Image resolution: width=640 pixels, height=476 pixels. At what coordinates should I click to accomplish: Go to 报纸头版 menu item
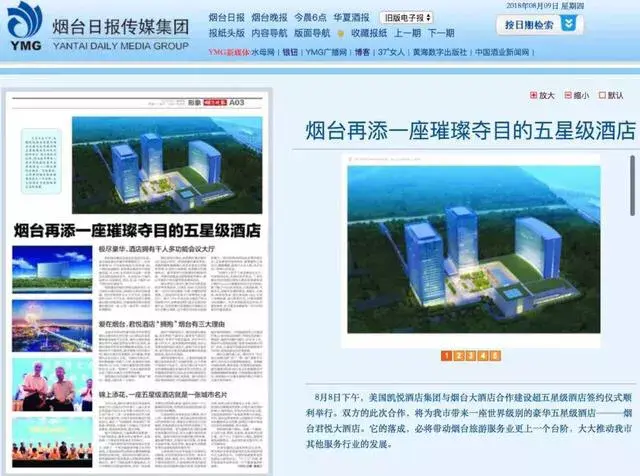227,33
